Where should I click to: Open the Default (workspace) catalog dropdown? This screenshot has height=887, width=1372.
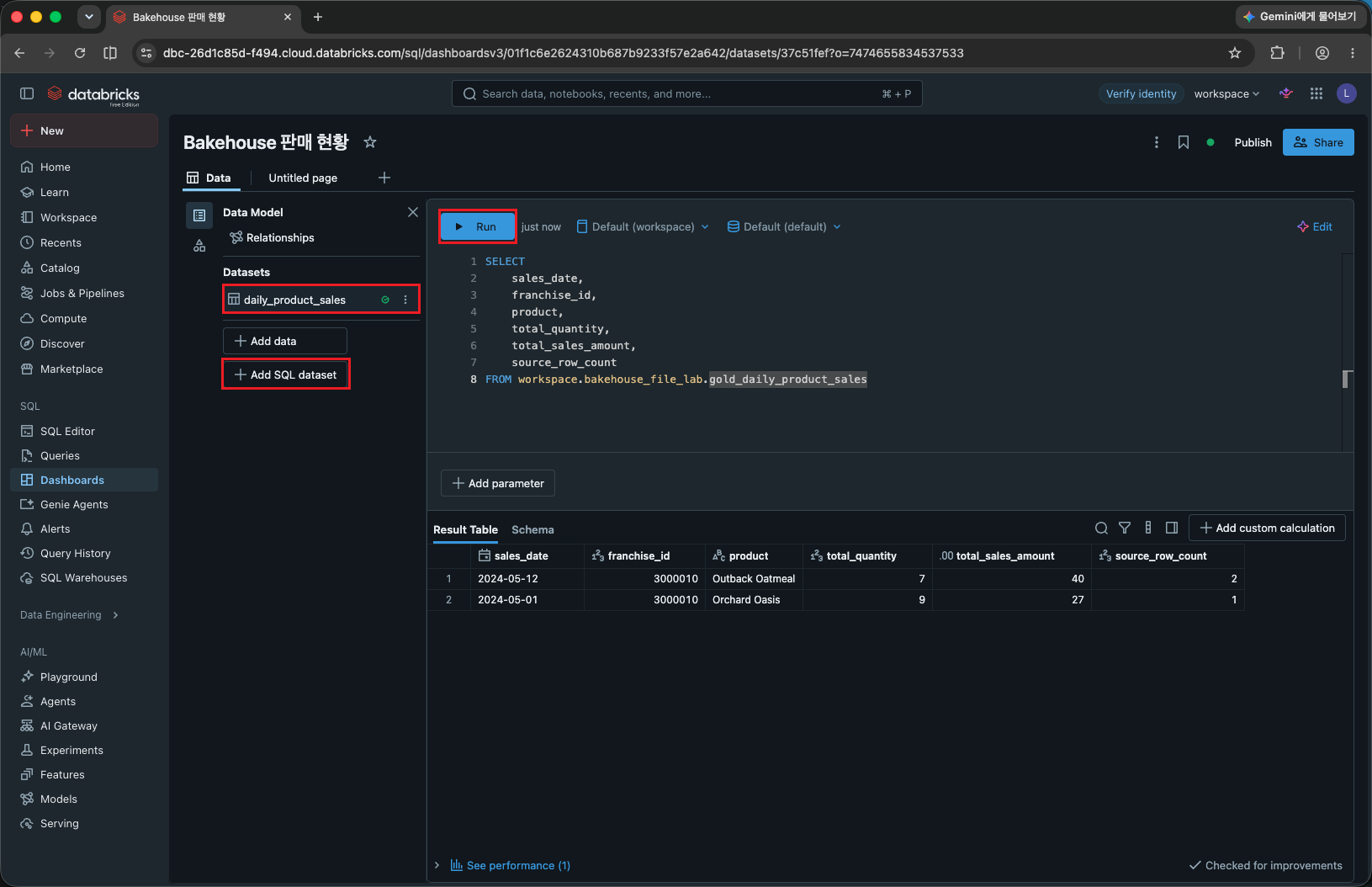tap(643, 226)
